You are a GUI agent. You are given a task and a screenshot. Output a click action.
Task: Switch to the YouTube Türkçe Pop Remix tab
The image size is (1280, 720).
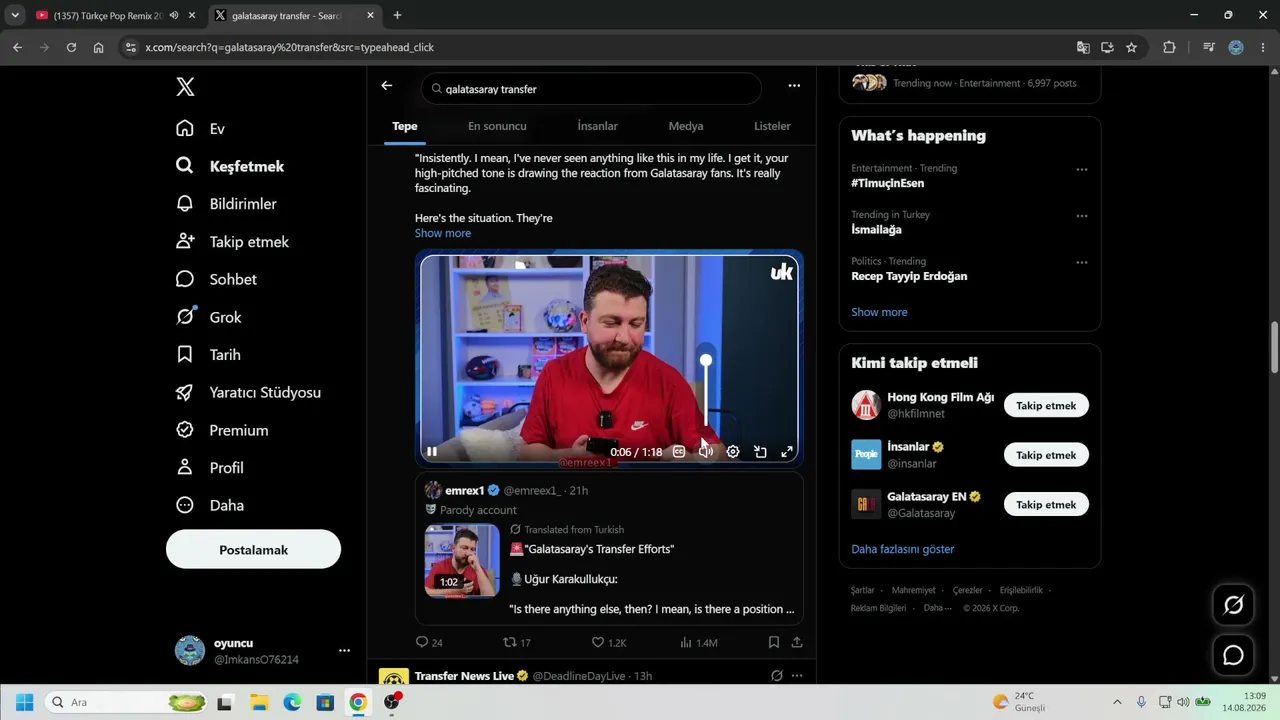tap(106, 16)
